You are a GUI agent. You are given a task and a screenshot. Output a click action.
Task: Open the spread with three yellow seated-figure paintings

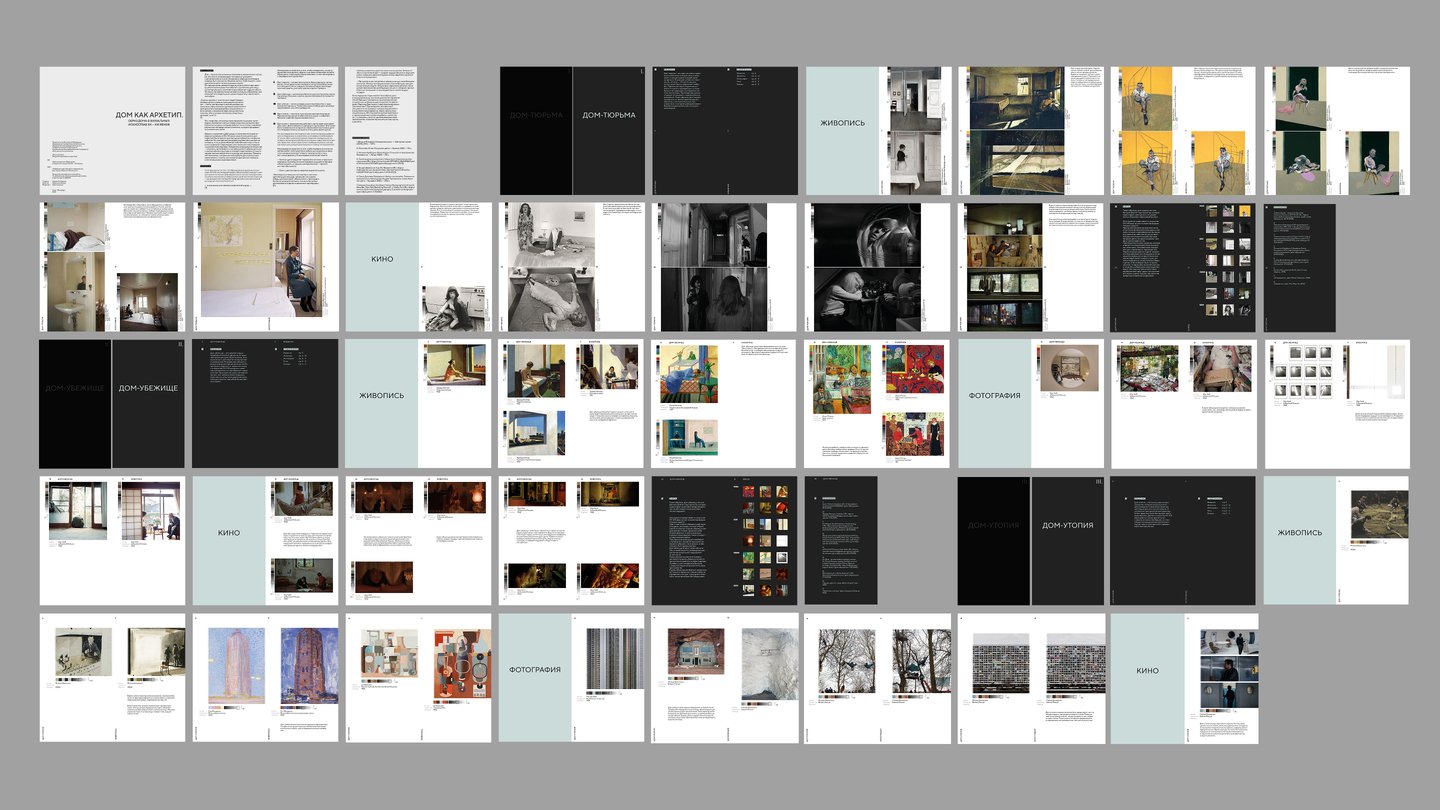1183,131
